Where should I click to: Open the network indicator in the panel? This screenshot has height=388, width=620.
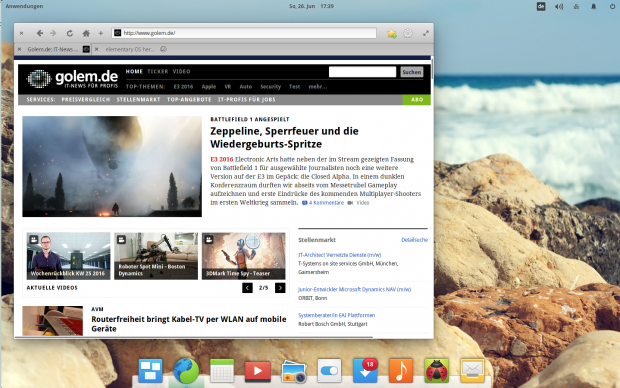576,6
